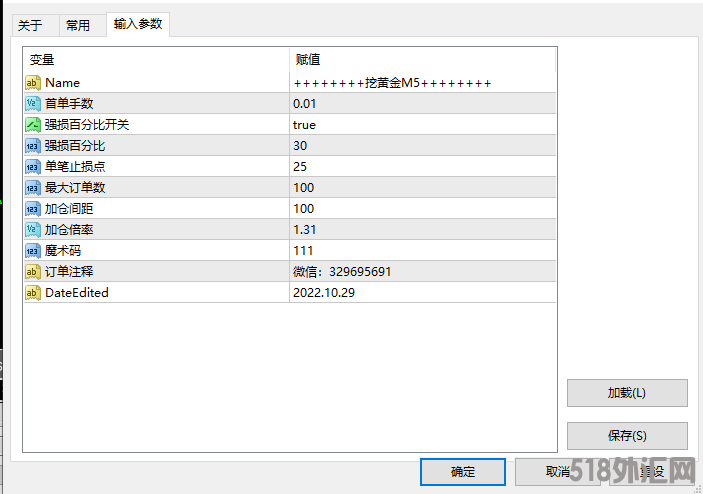Click the string icon beside Name
This screenshot has width=703, height=494.
point(33,83)
